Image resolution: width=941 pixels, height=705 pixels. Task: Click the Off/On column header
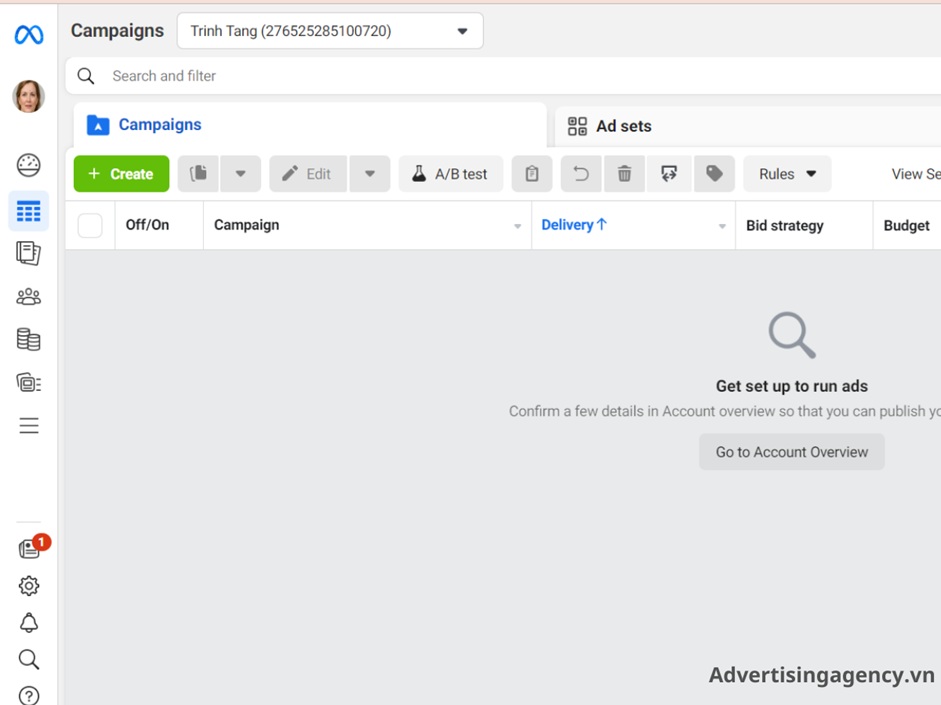pos(147,225)
